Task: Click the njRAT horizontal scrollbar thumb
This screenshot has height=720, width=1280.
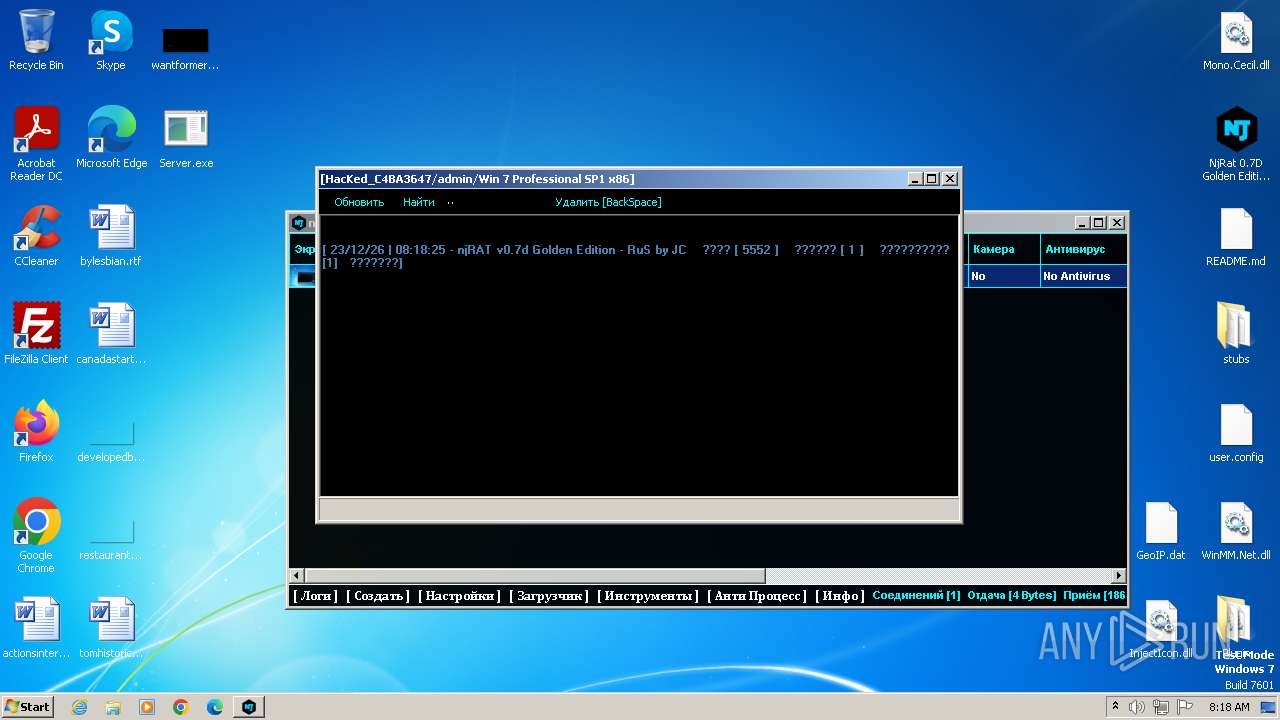Action: click(x=535, y=576)
